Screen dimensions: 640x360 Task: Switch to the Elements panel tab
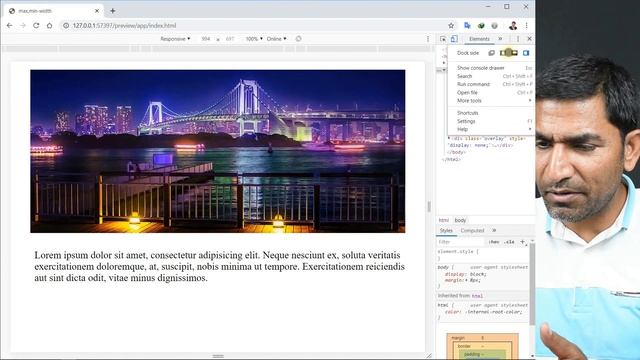coord(479,39)
